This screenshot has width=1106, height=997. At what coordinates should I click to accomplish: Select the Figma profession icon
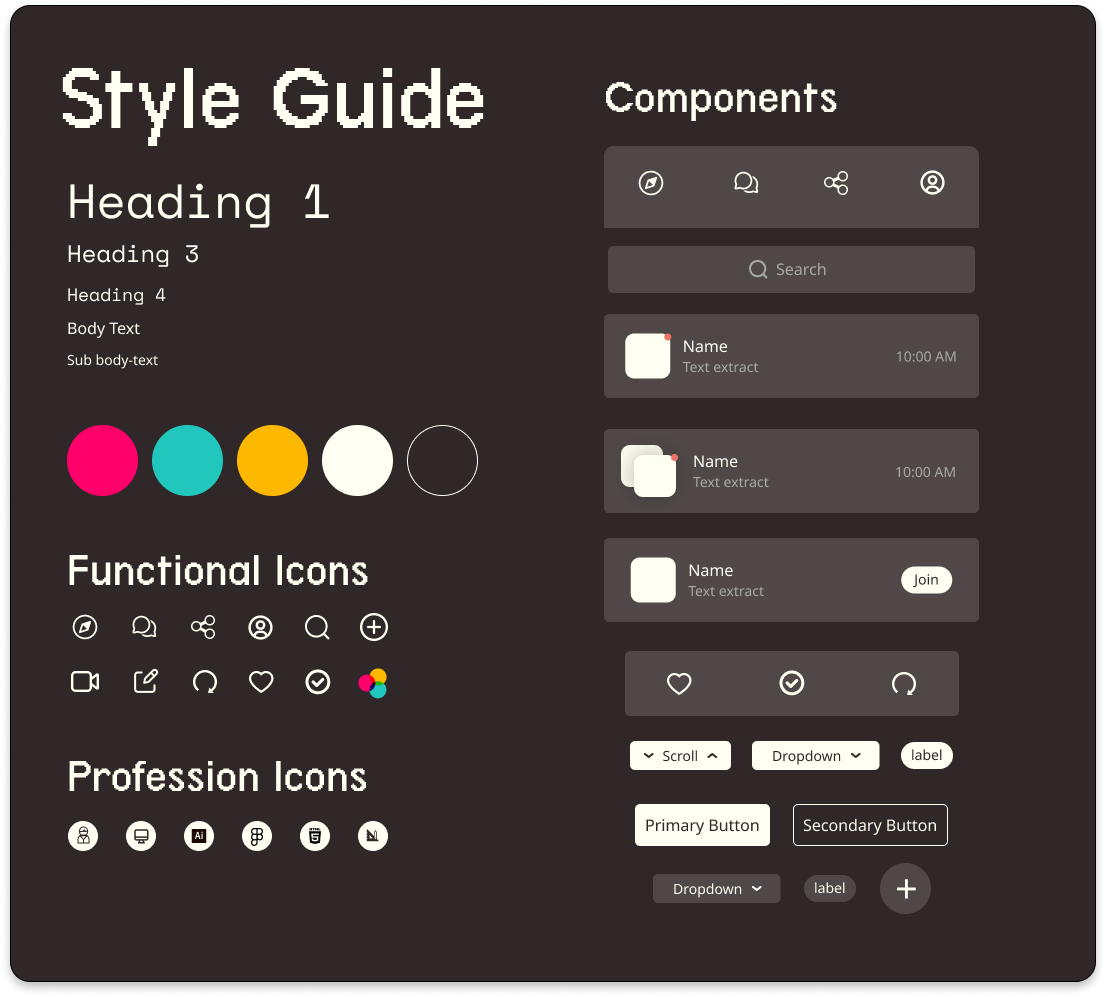pyautogui.click(x=257, y=836)
